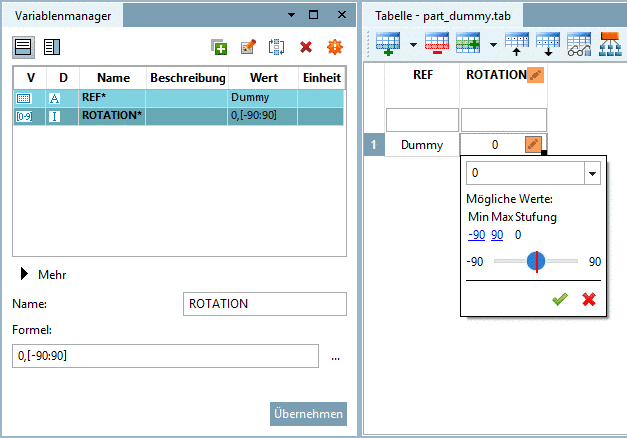Viewport: 627px width, 438px height.
Task: Open dropdown arrow next to insert column icon
Action: click(493, 45)
